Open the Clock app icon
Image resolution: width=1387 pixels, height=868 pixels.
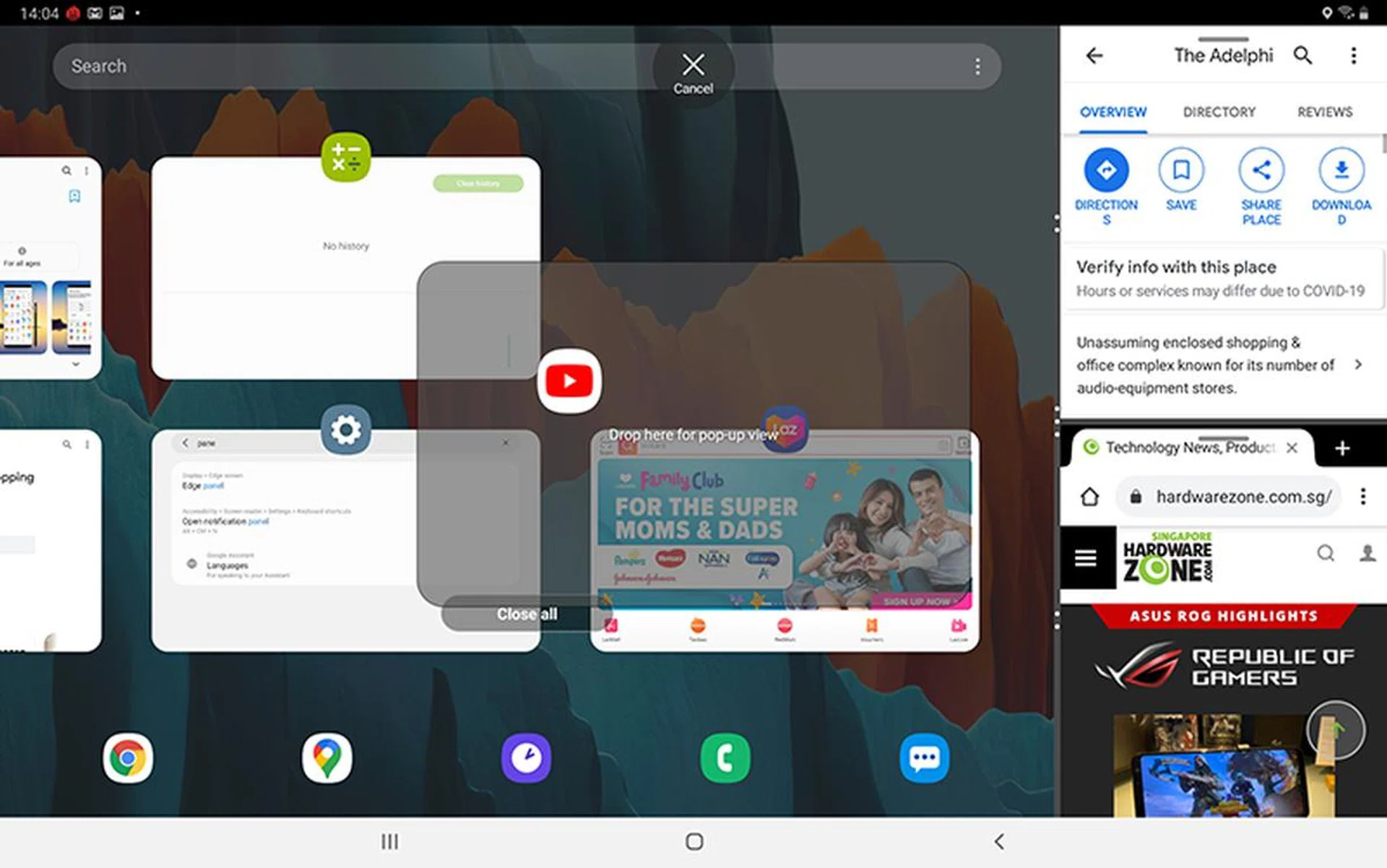[526, 758]
